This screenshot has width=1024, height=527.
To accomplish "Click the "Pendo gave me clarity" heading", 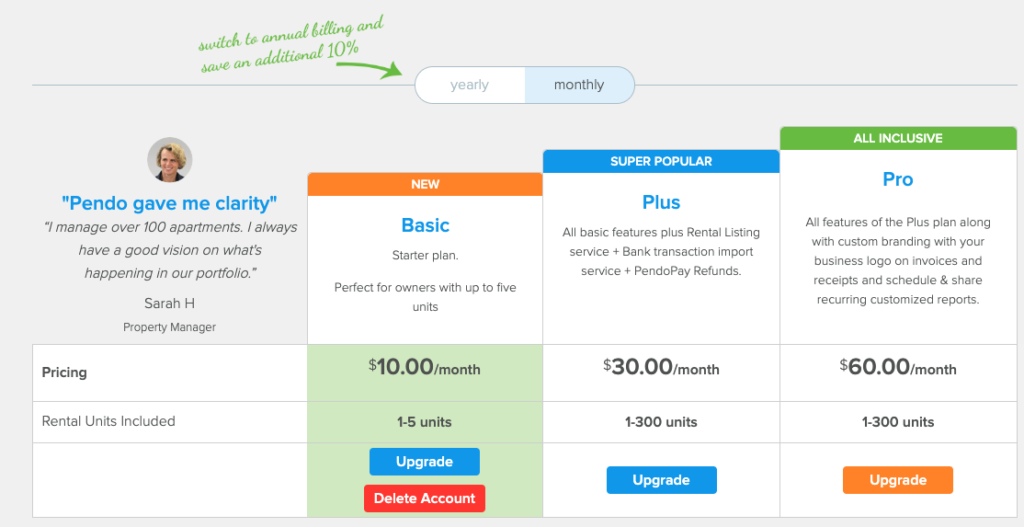I will coord(170,204).
